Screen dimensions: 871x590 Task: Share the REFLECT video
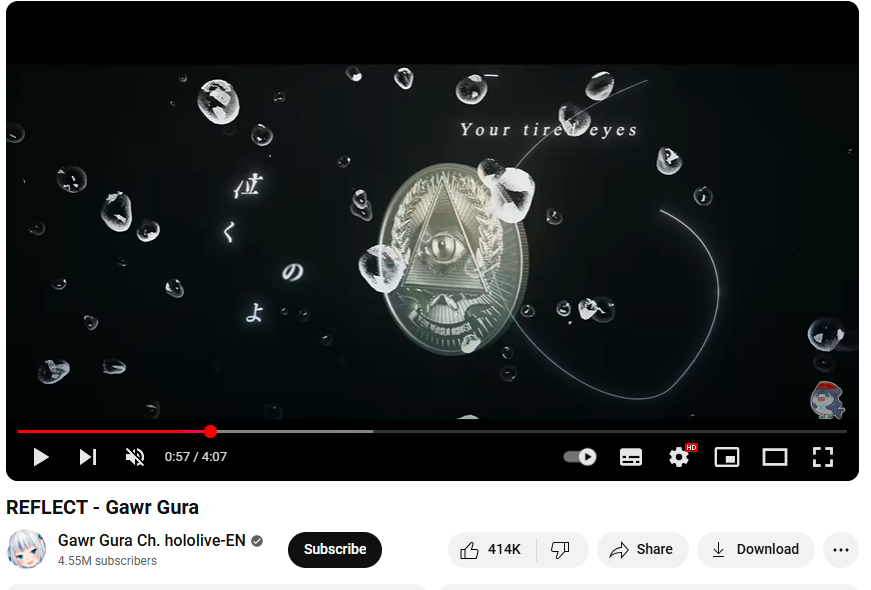click(642, 549)
